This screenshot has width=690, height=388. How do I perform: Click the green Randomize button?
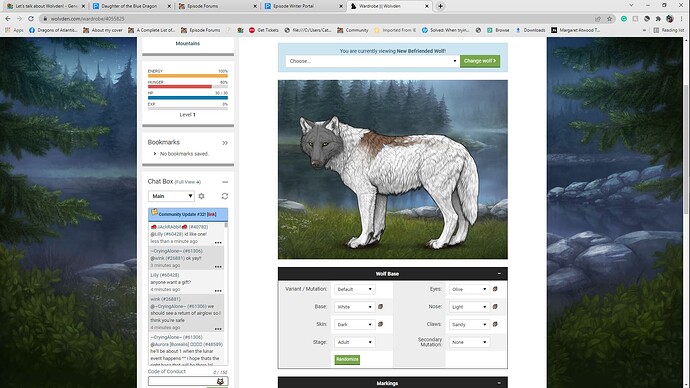[x=347, y=359]
